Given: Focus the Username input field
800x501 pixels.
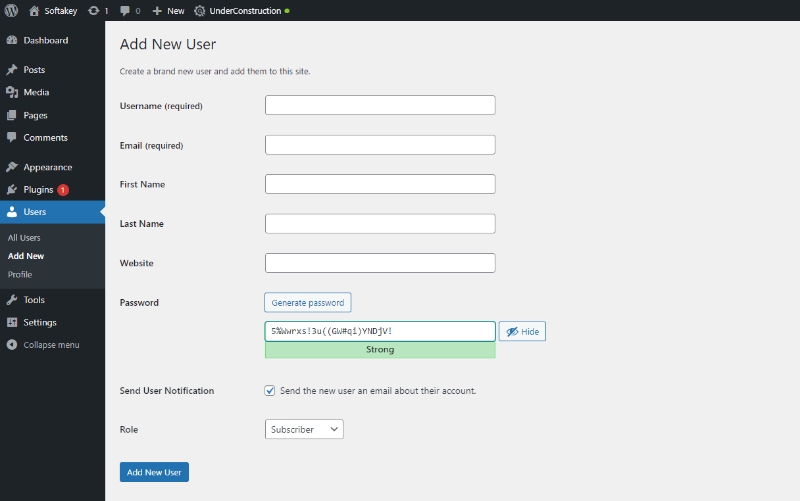Looking at the screenshot, I should click(x=380, y=105).
